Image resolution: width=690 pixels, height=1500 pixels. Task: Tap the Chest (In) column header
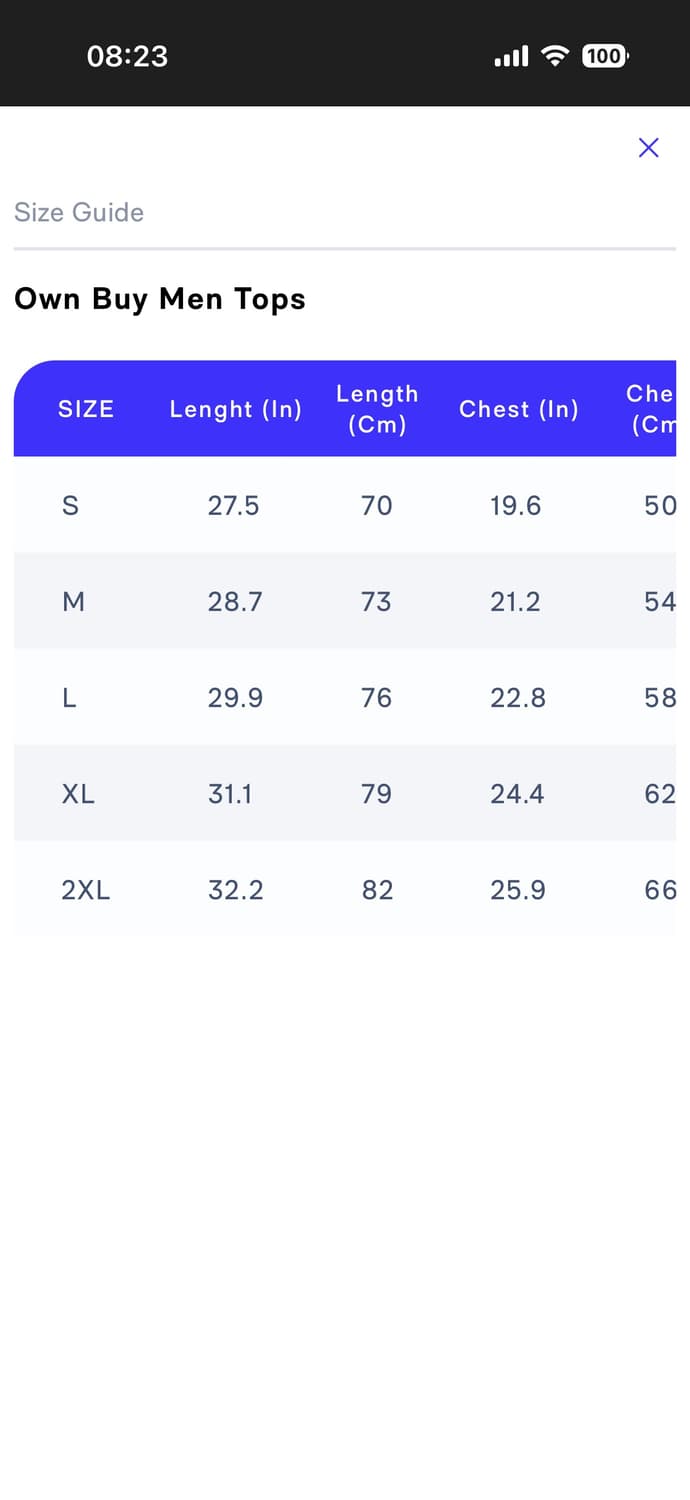point(518,409)
